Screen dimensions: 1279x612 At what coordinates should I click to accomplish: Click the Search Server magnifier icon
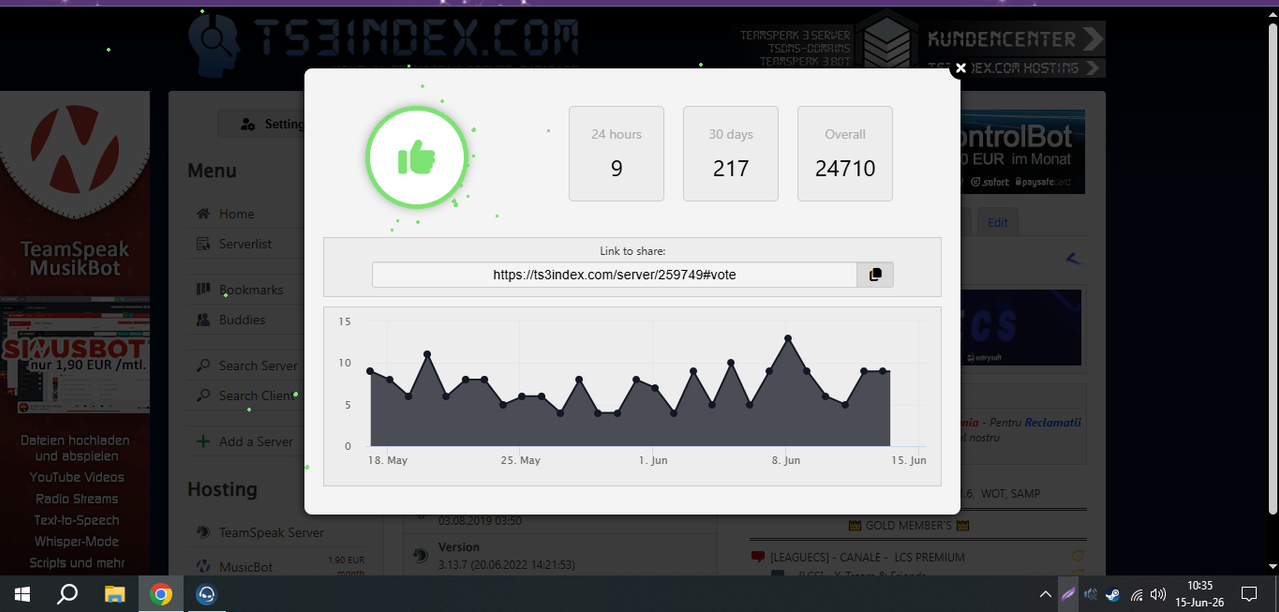203,366
